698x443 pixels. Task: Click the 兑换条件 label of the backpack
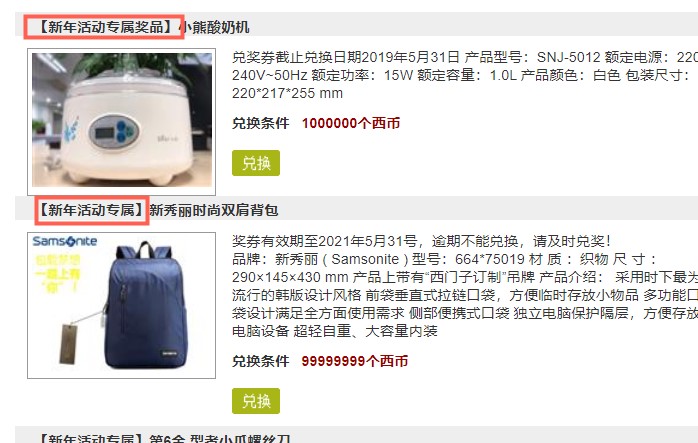pos(260,361)
